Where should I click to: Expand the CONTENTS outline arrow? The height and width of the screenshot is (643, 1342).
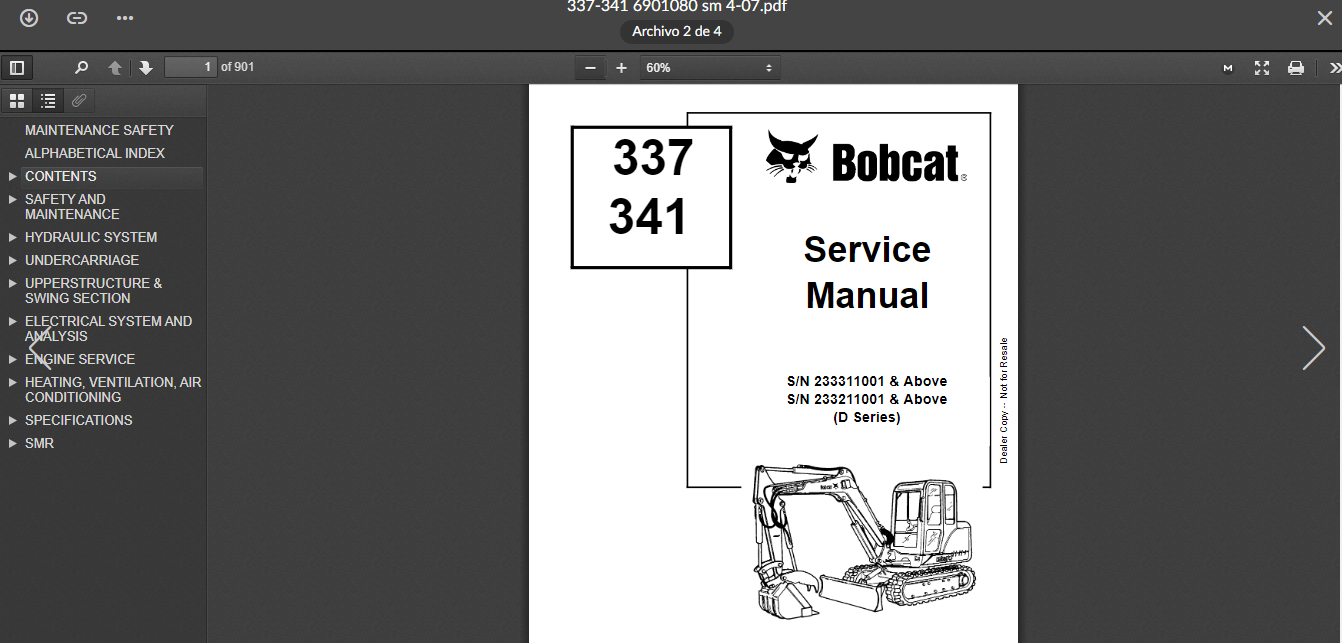(x=13, y=176)
